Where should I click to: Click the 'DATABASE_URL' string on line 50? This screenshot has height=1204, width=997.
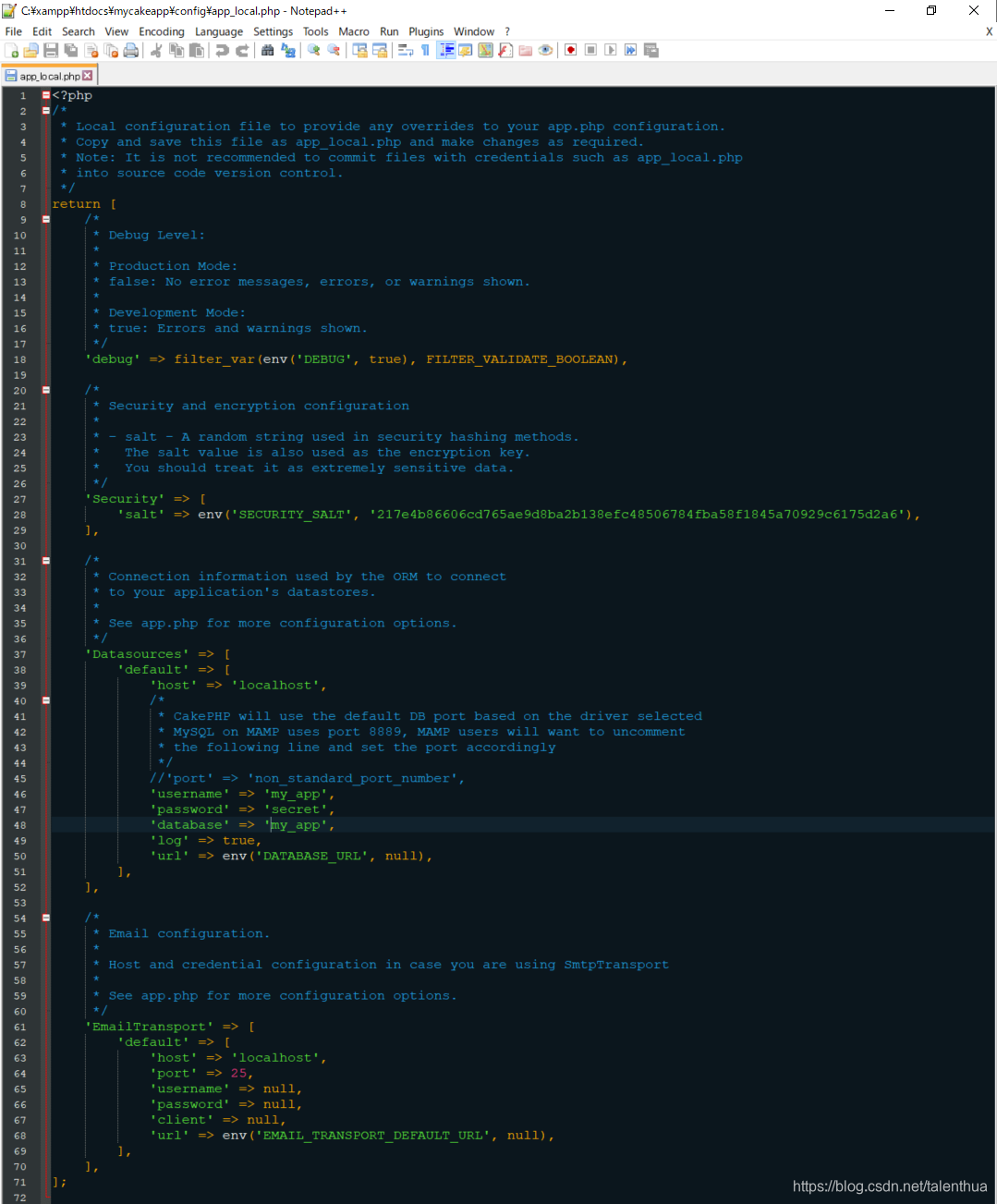(x=311, y=856)
